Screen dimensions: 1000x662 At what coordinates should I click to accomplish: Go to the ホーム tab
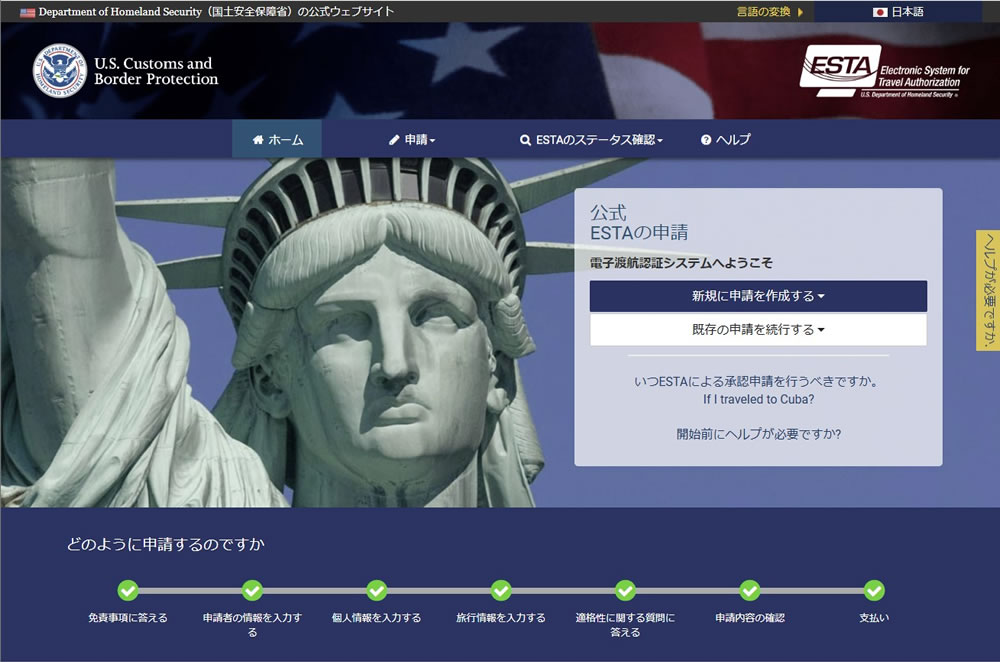click(x=277, y=140)
